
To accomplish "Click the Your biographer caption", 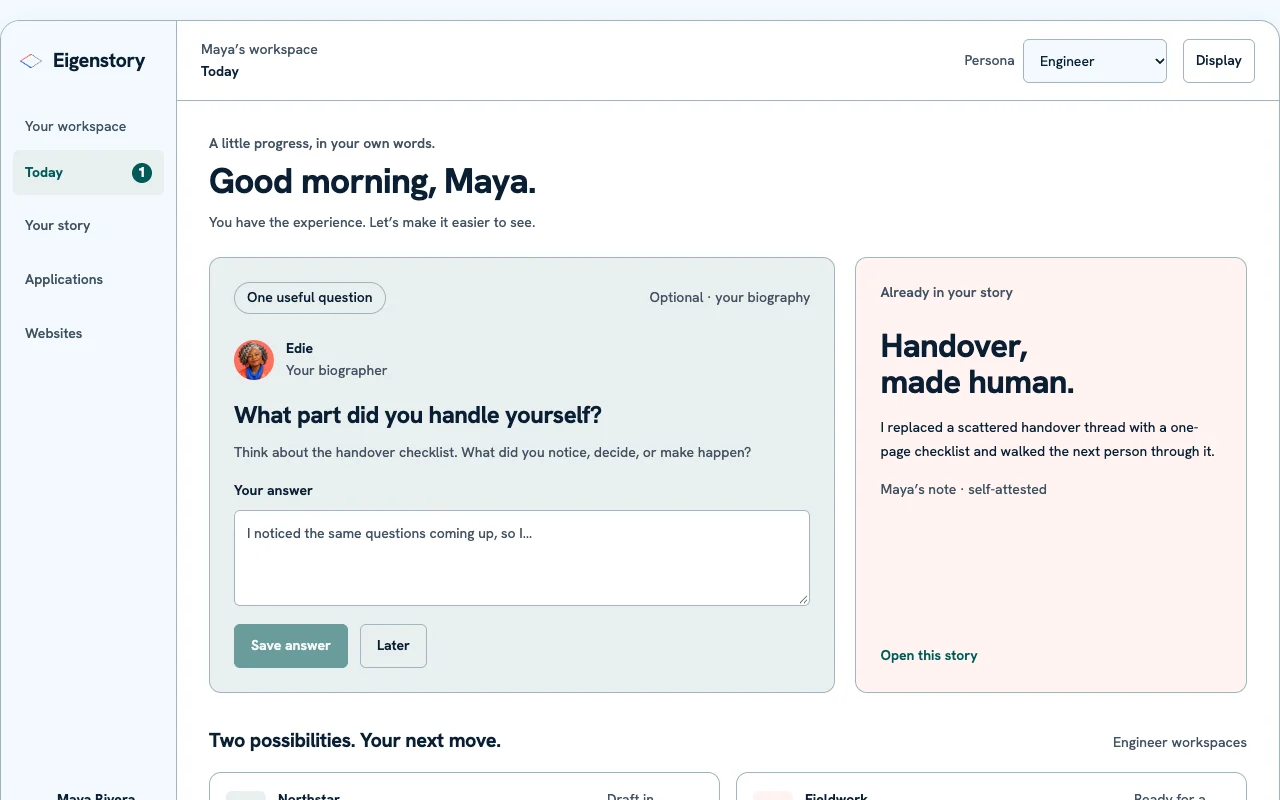I will click(337, 371).
